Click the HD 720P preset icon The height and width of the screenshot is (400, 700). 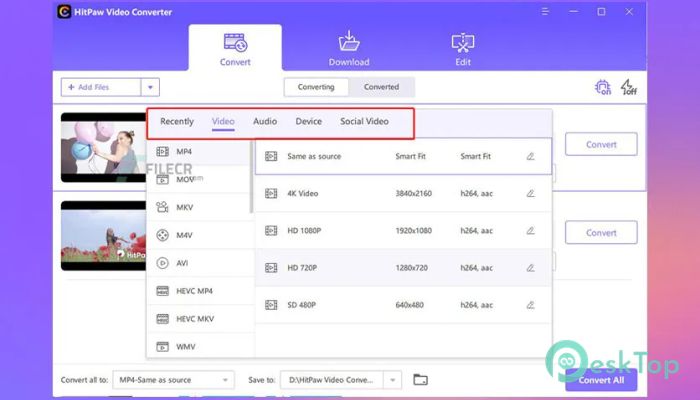pyautogui.click(x=271, y=267)
